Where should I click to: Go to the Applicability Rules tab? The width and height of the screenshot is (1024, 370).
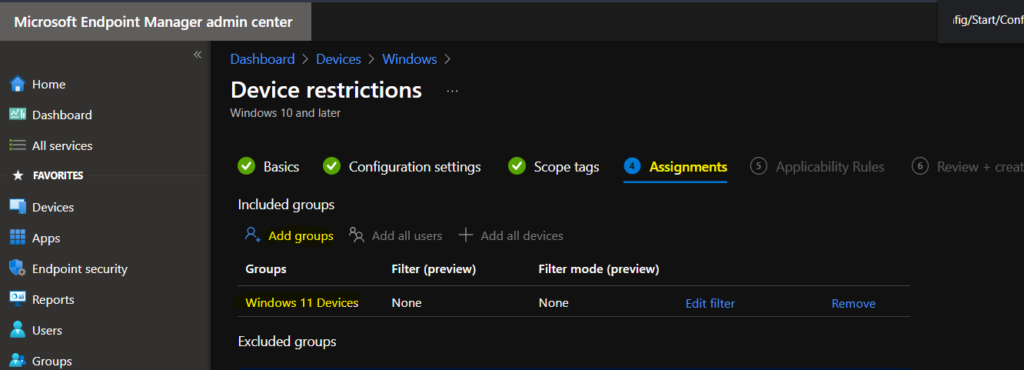point(830,167)
